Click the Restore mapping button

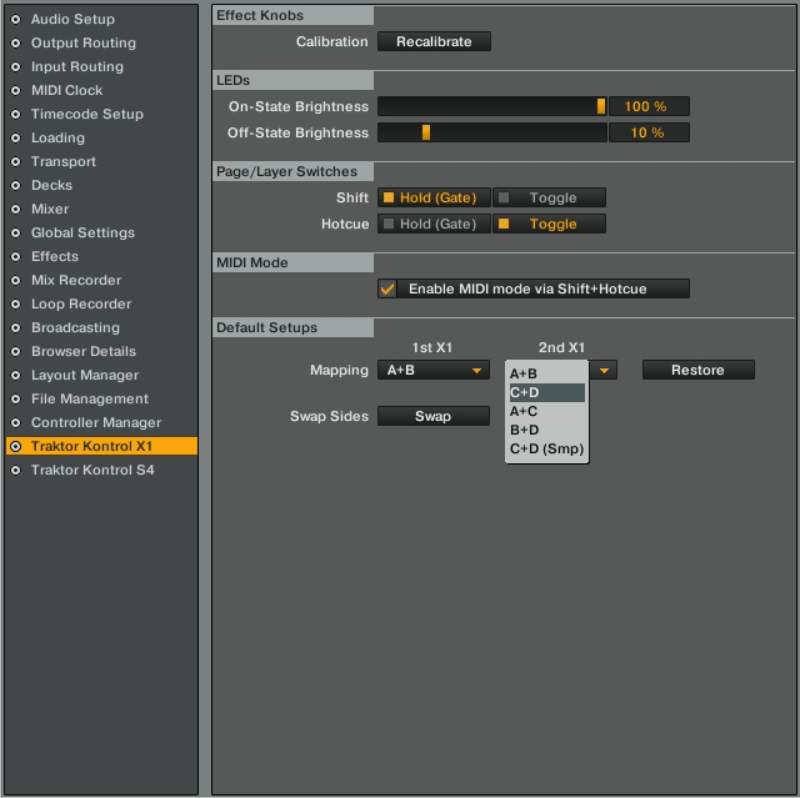point(697,370)
